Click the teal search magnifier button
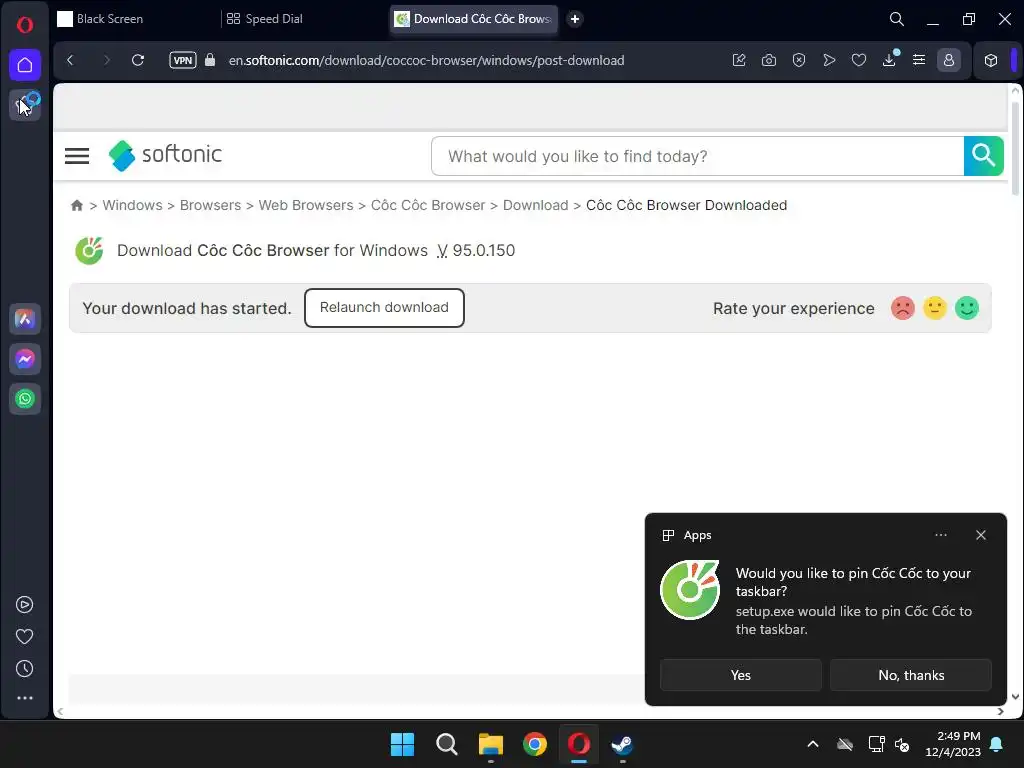The height and width of the screenshot is (768, 1024). [984, 155]
